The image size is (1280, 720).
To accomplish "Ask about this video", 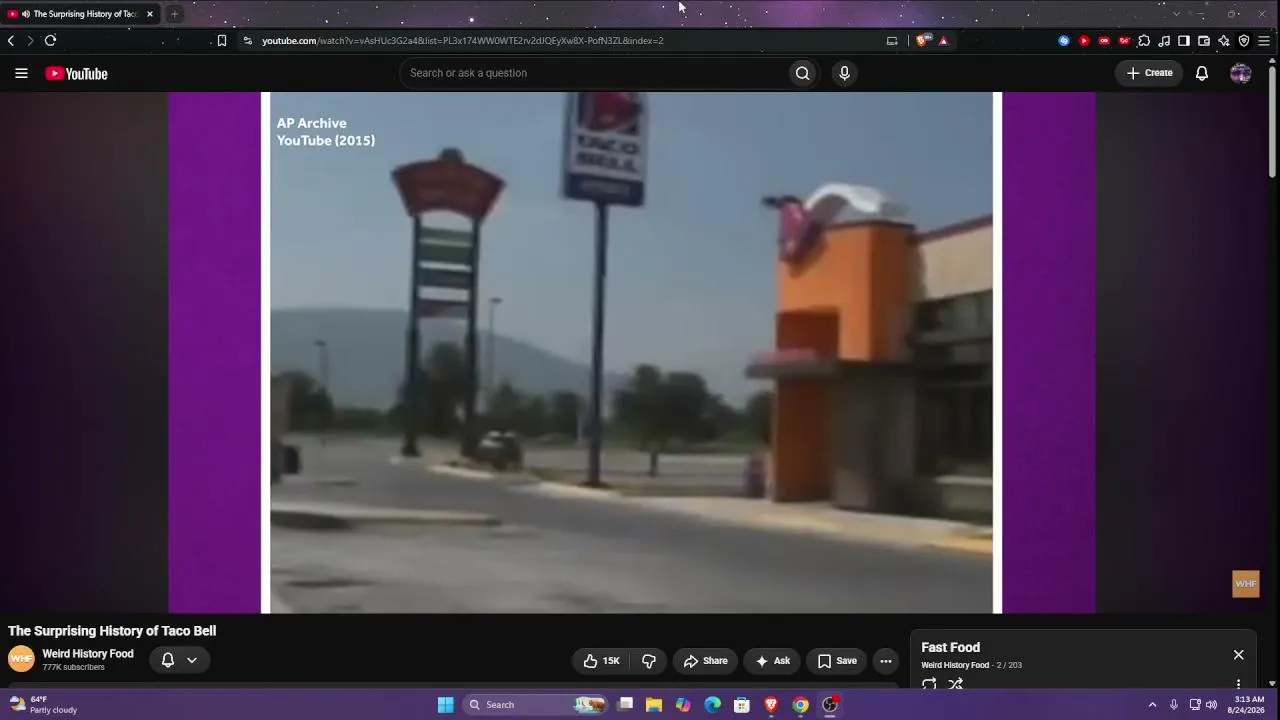I will click(x=773, y=661).
